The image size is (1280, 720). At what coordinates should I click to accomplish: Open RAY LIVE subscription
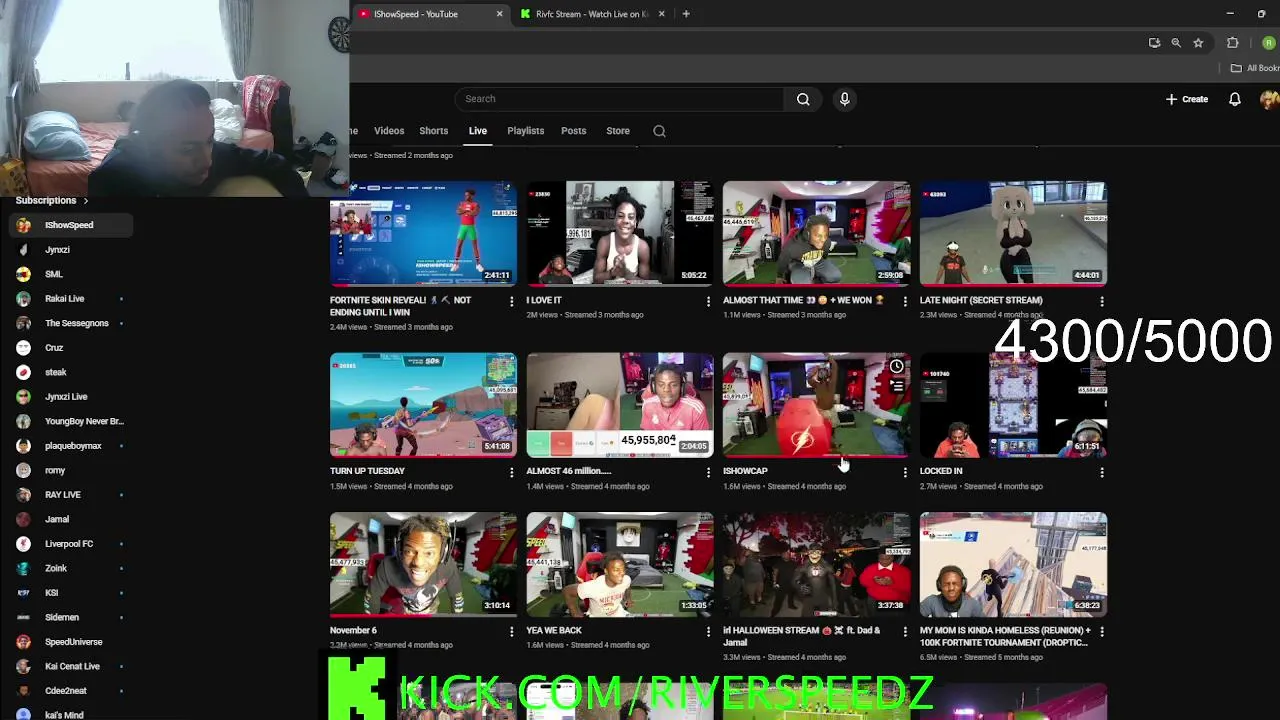[69, 495]
